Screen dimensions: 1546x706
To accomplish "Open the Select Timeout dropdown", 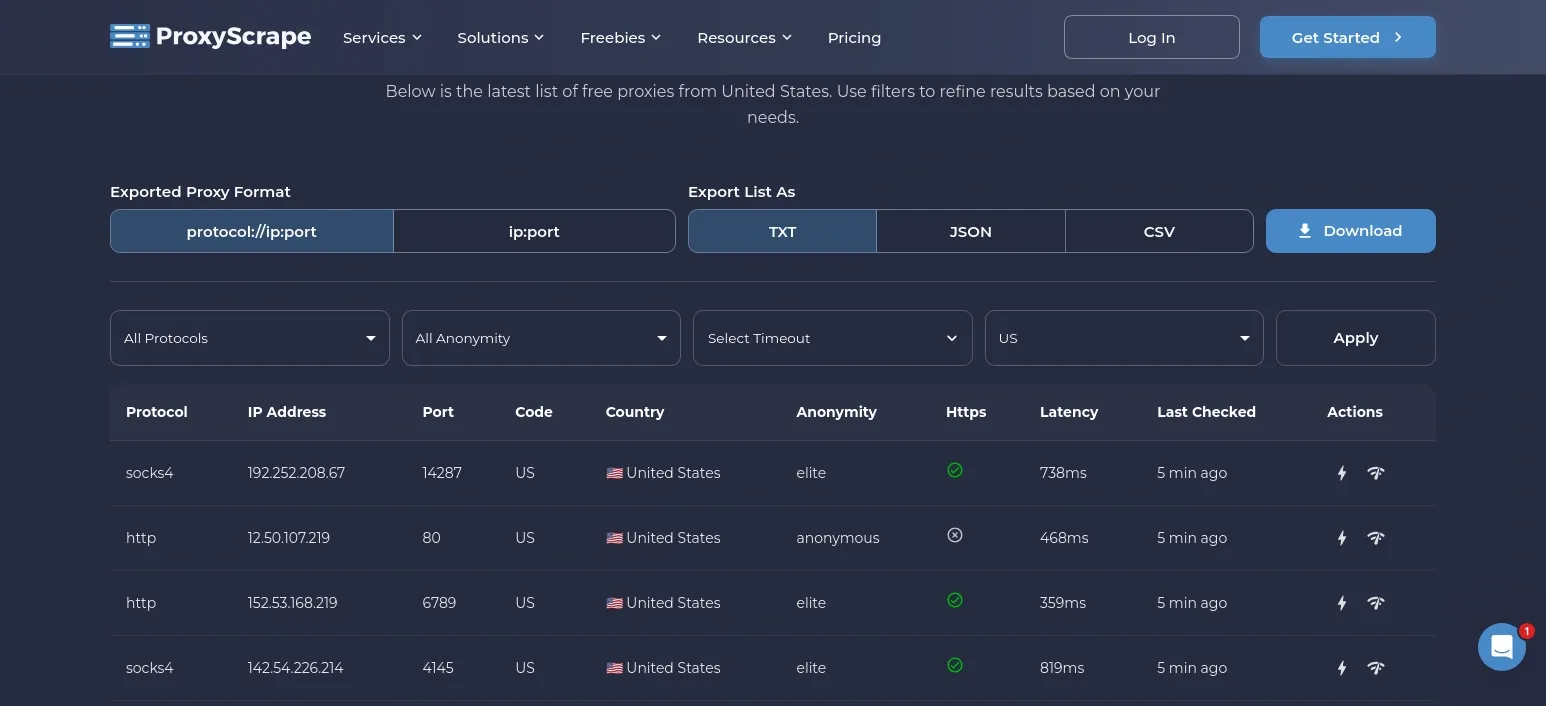I will coord(833,338).
